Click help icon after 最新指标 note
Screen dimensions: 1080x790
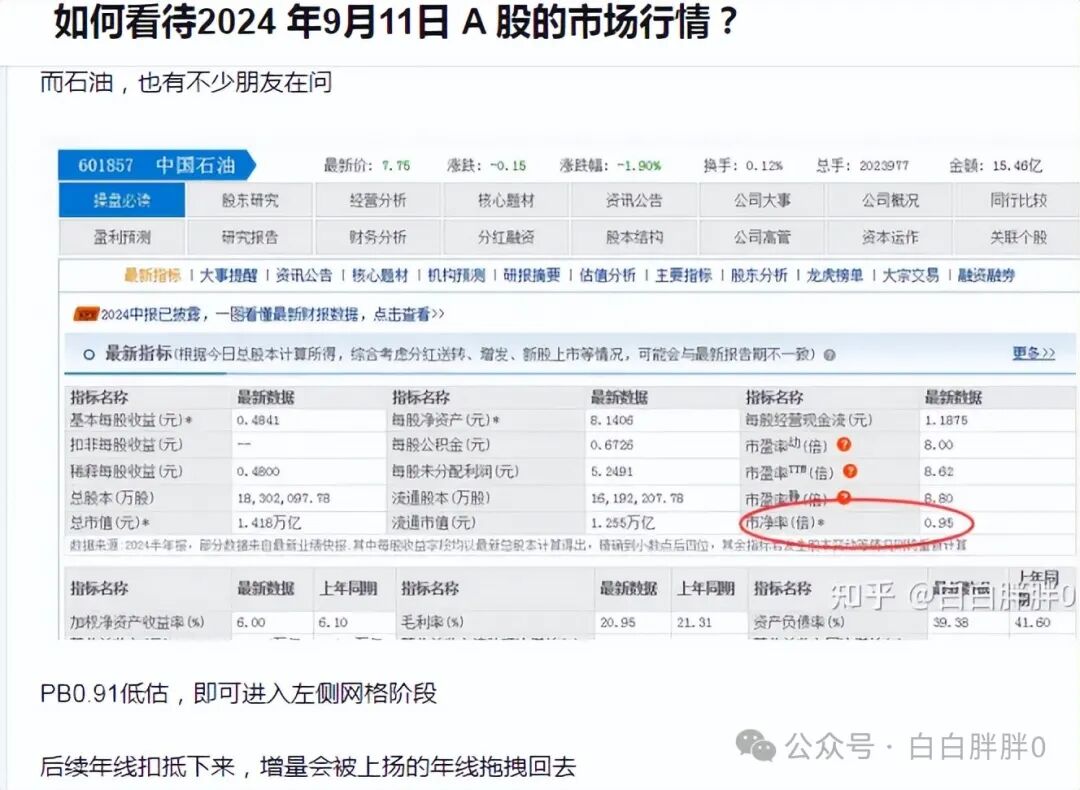click(830, 355)
